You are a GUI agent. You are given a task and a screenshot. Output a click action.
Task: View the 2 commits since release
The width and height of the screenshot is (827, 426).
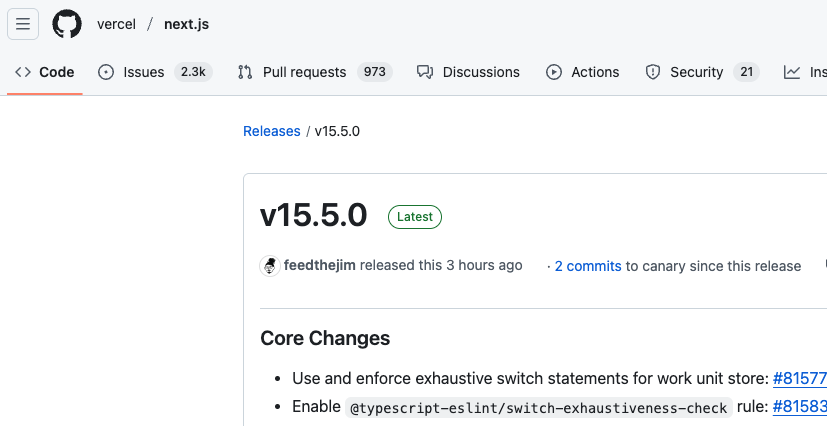(588, 266)
